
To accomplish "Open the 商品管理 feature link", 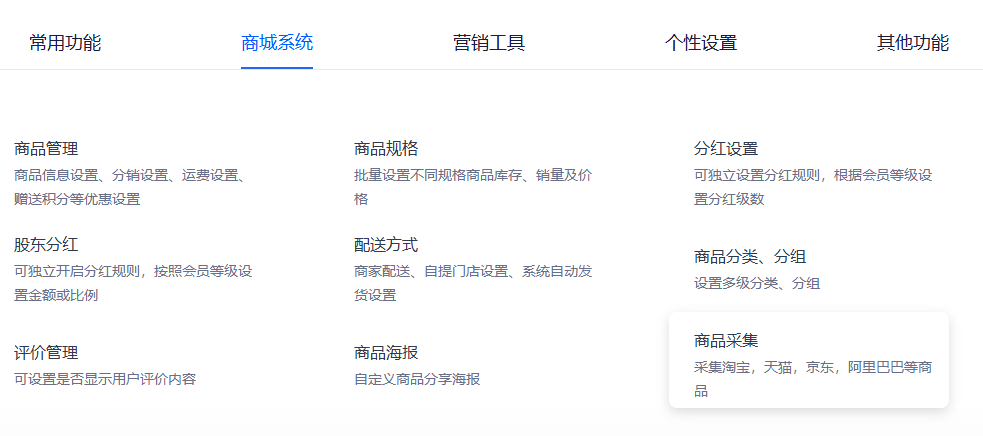I will pyautogui.click(x=46, y=149).
